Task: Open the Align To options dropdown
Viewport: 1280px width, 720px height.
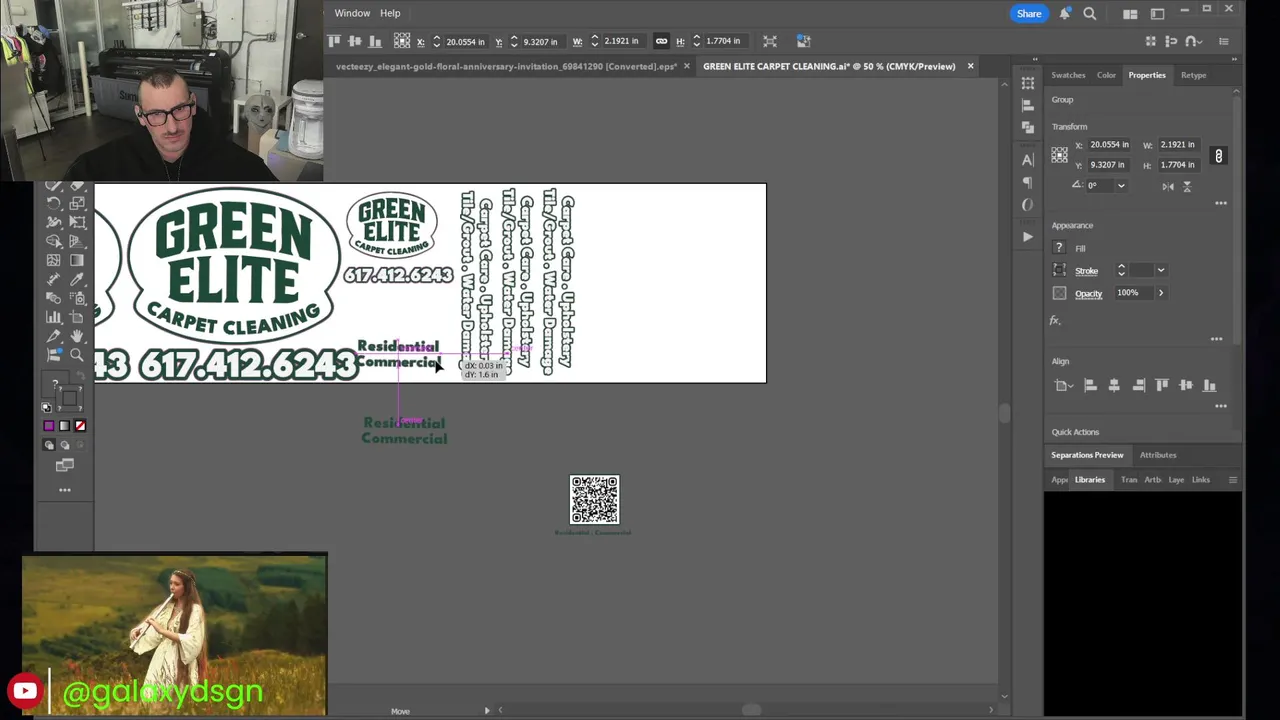Action: pos(1064,385)
